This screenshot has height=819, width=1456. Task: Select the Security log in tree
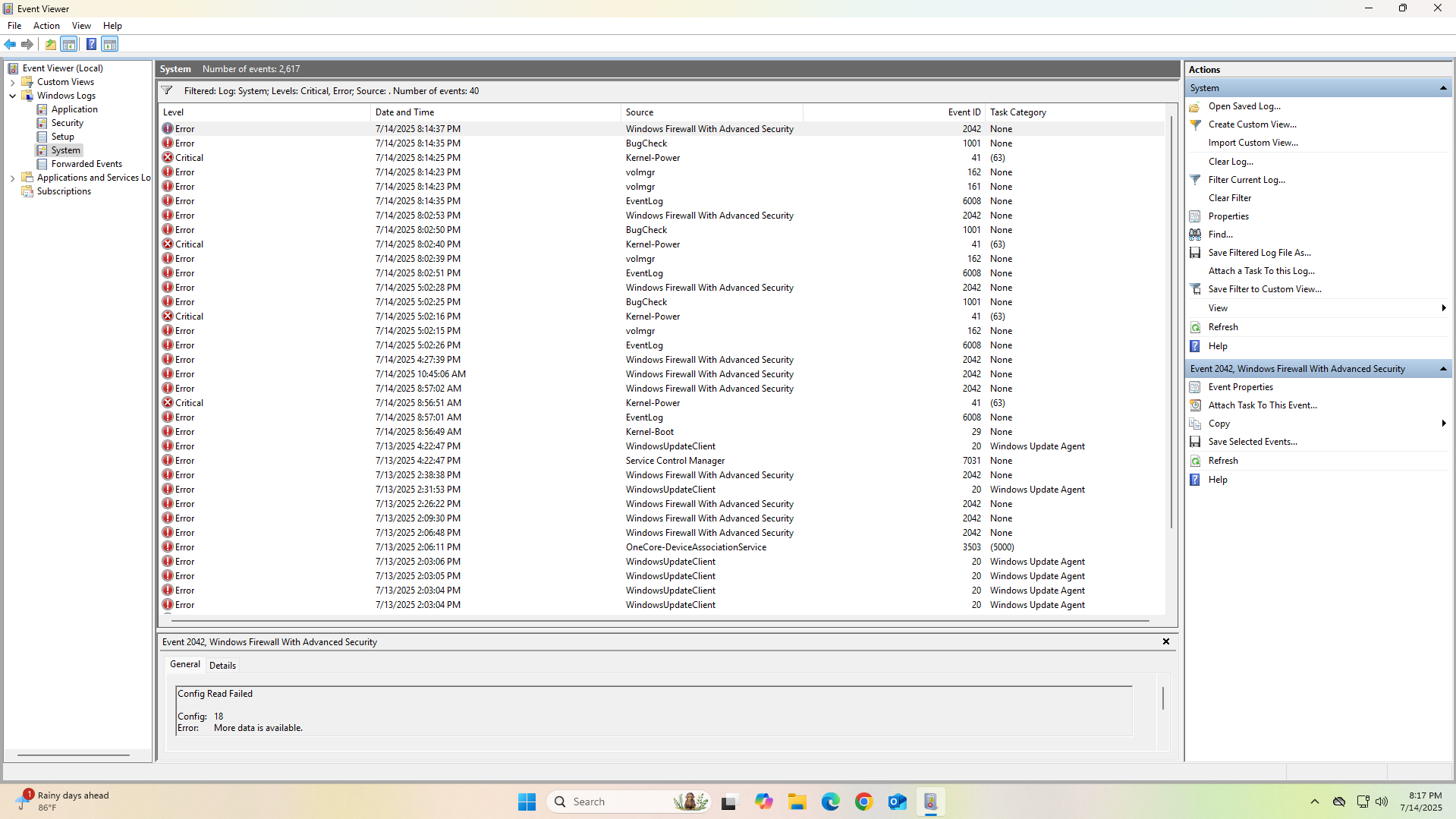[x=67, y=123]
